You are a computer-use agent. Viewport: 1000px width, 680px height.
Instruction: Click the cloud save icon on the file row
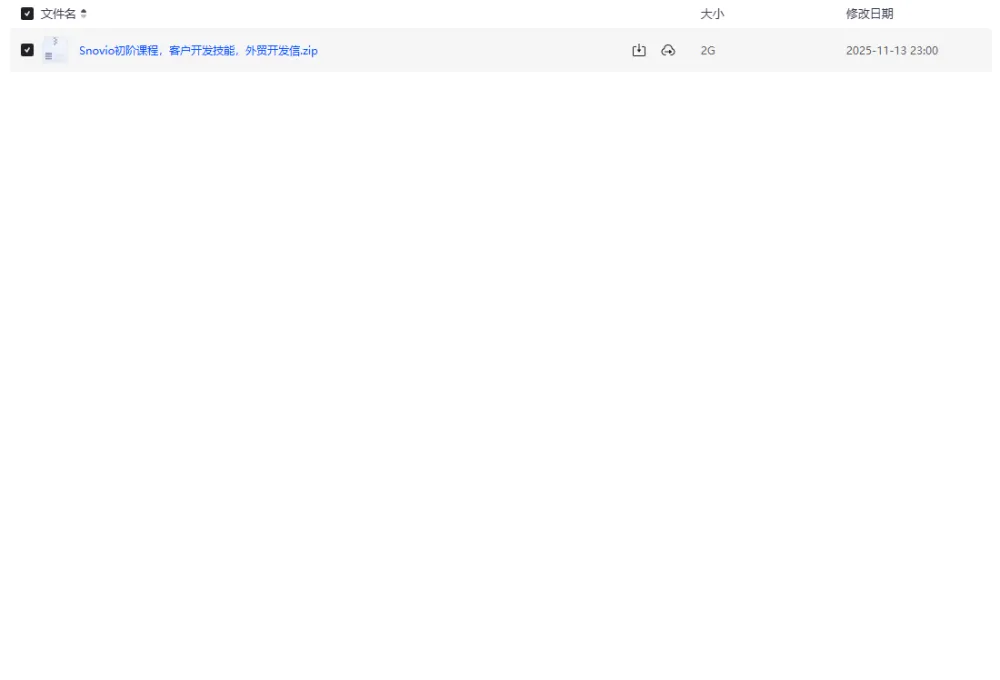[x=668, y=49]
